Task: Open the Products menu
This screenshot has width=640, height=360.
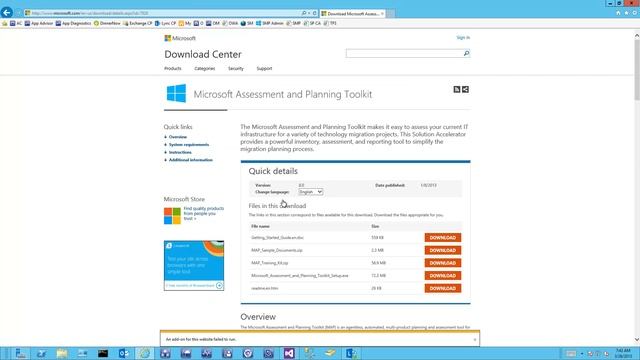Action: point(173,69)
